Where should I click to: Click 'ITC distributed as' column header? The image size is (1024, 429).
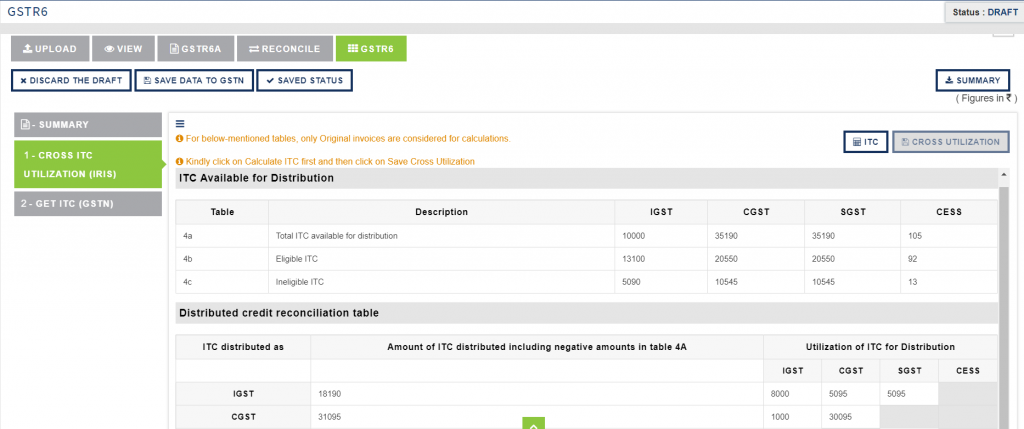[x=243, y=347]
